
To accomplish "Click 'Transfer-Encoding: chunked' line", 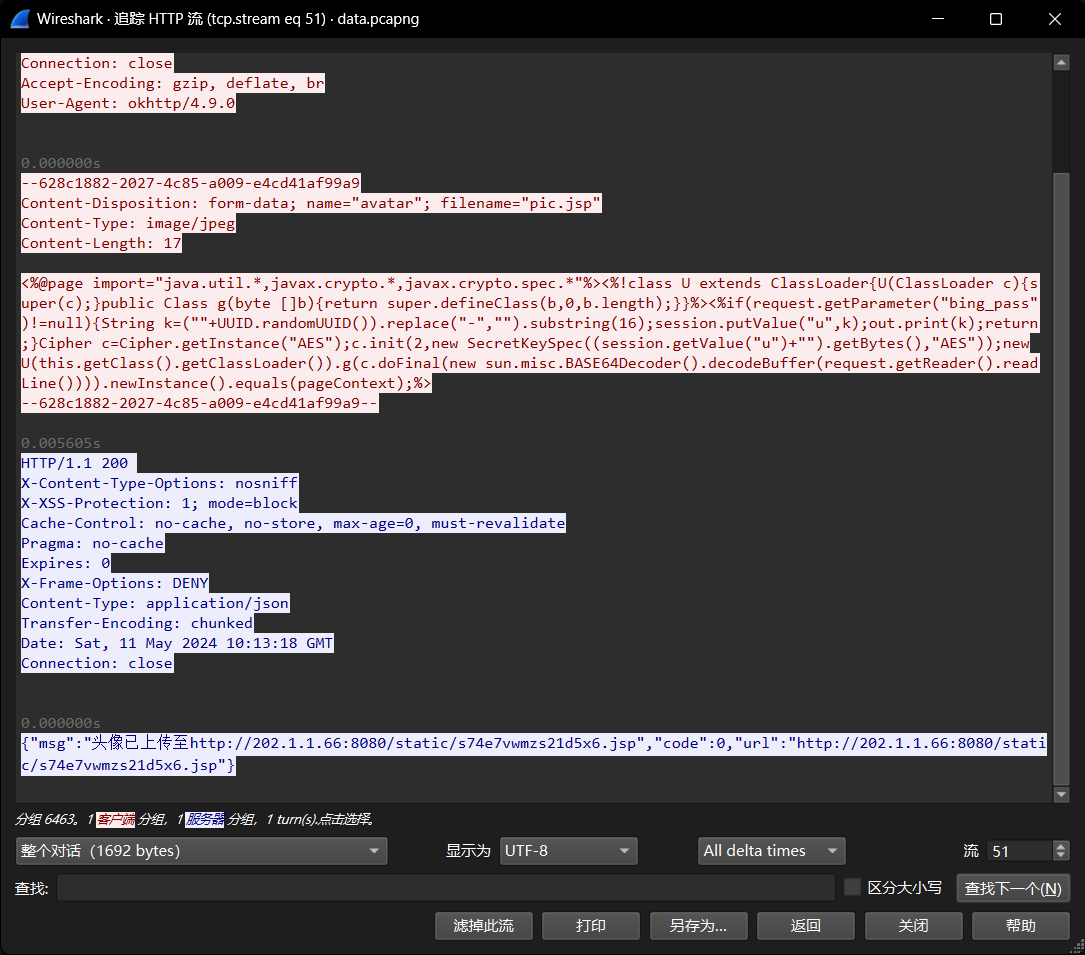I will tap(137, 624).
